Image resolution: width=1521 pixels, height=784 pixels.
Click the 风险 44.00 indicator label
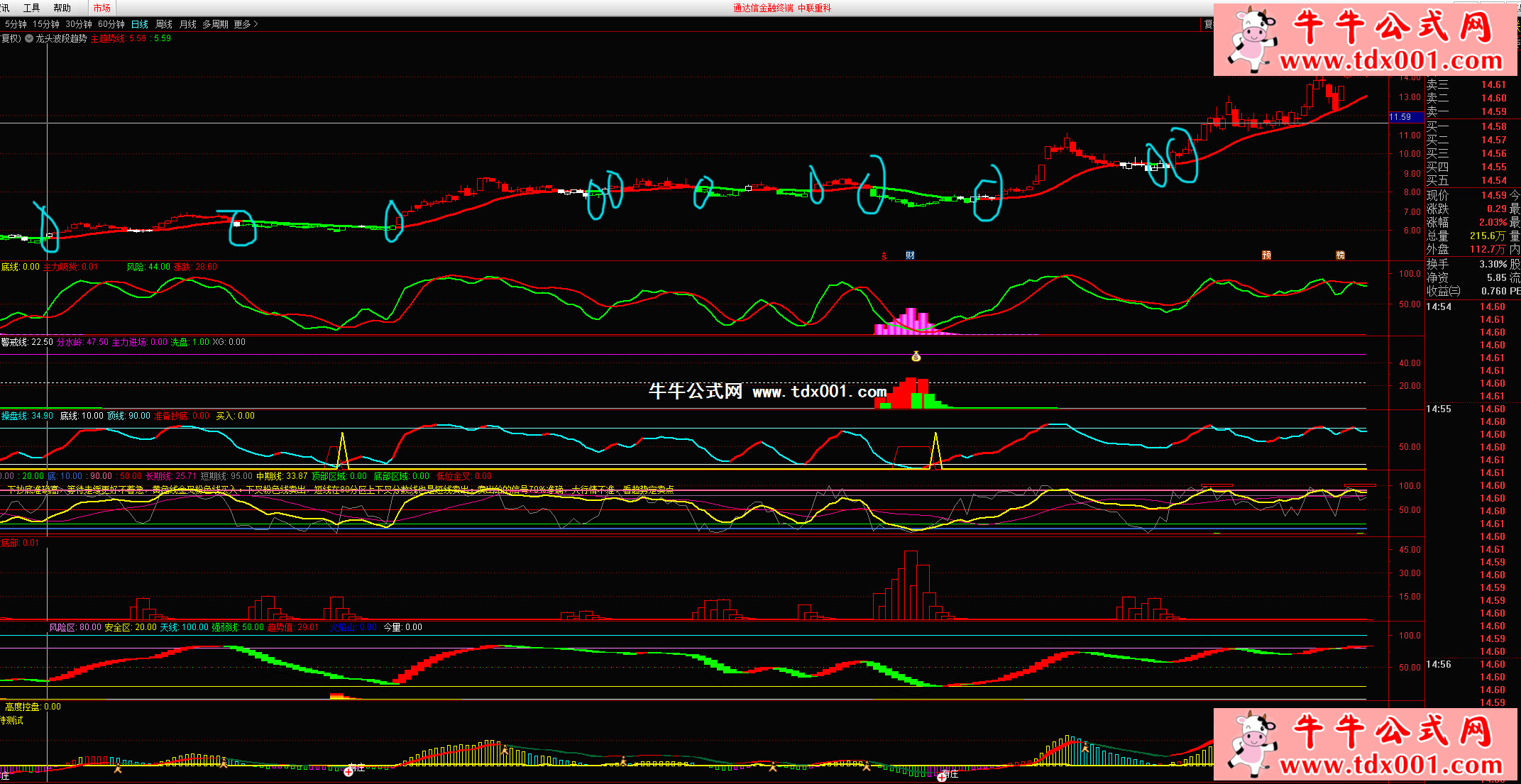[148, 267]
